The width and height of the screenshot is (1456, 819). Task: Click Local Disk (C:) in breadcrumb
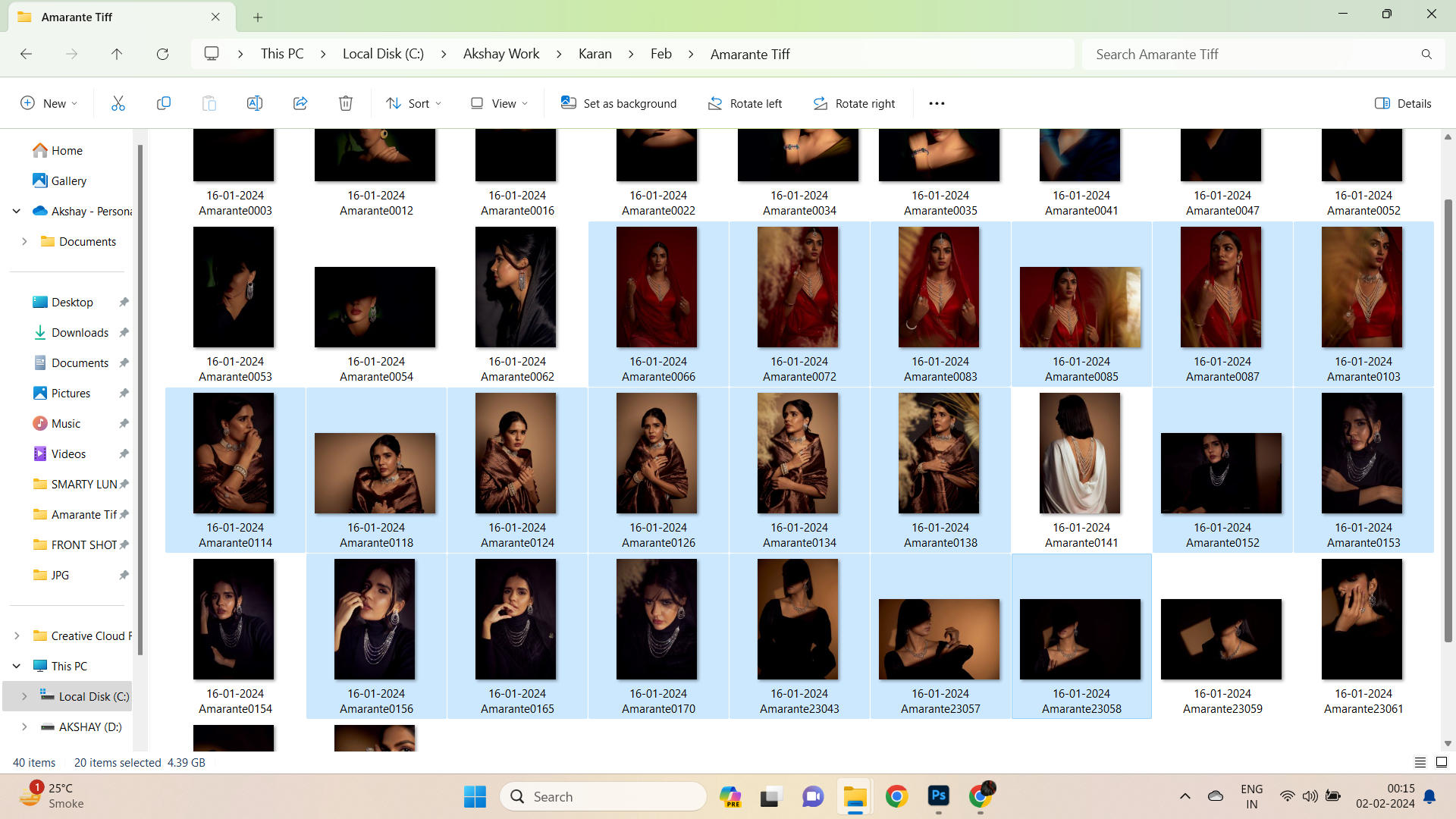coord(383,54)
